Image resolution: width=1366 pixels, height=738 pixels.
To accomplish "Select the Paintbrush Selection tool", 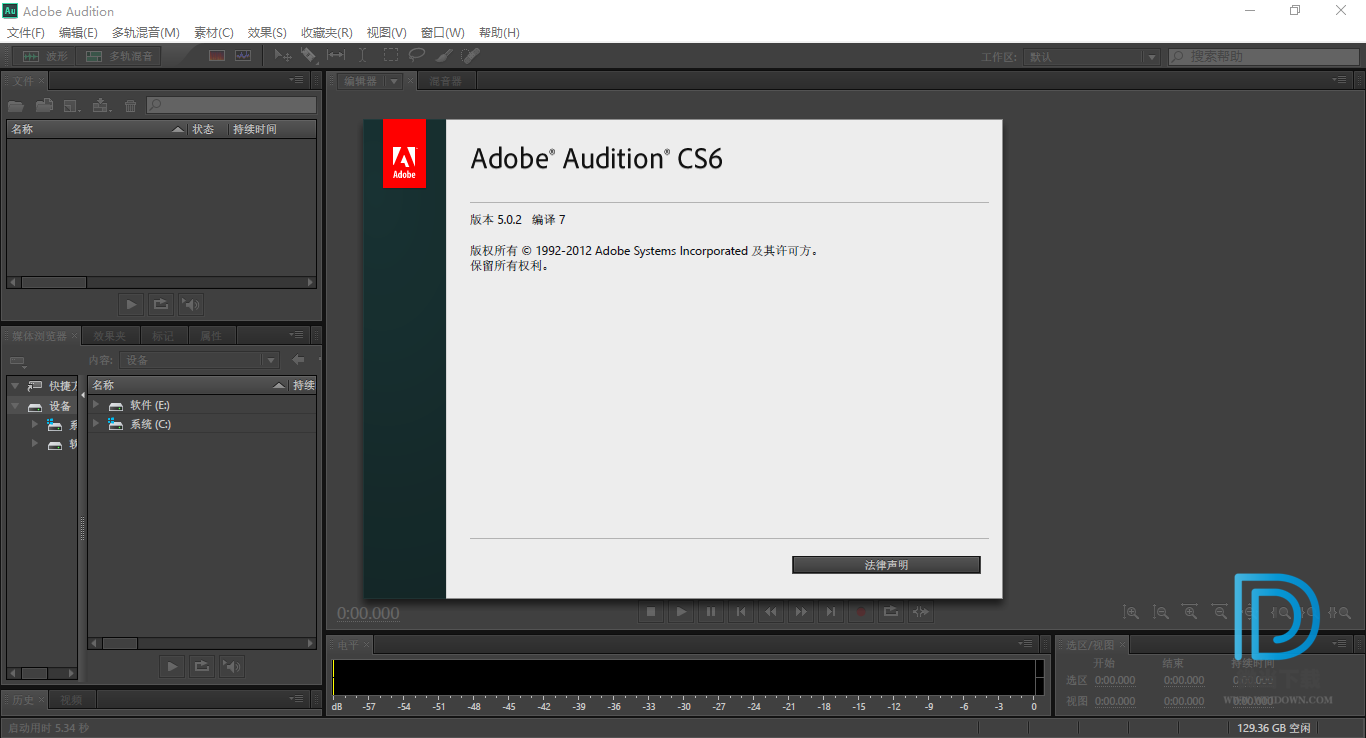I will [x=444, y=56].
